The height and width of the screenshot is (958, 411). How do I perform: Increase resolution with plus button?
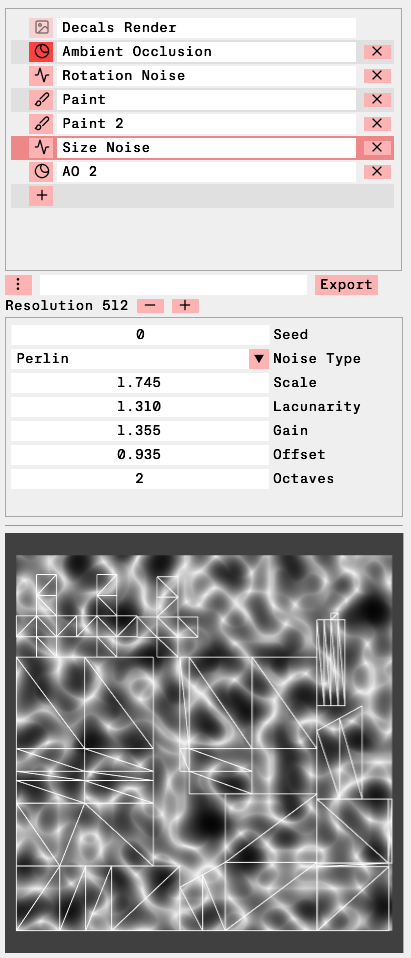click(185, 305)
